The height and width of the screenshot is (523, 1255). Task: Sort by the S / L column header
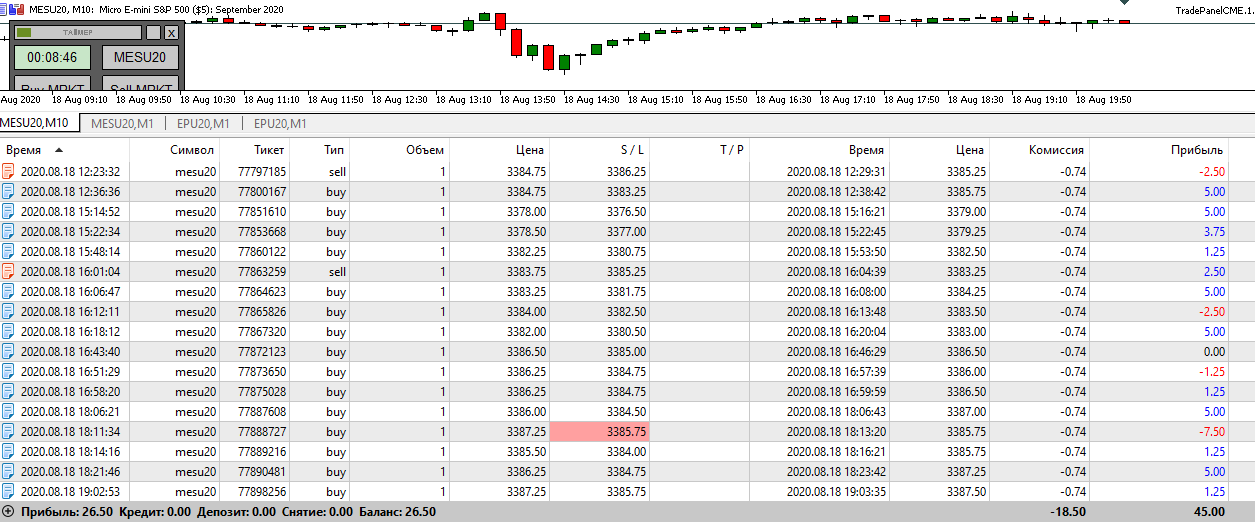tap(633, 150)
